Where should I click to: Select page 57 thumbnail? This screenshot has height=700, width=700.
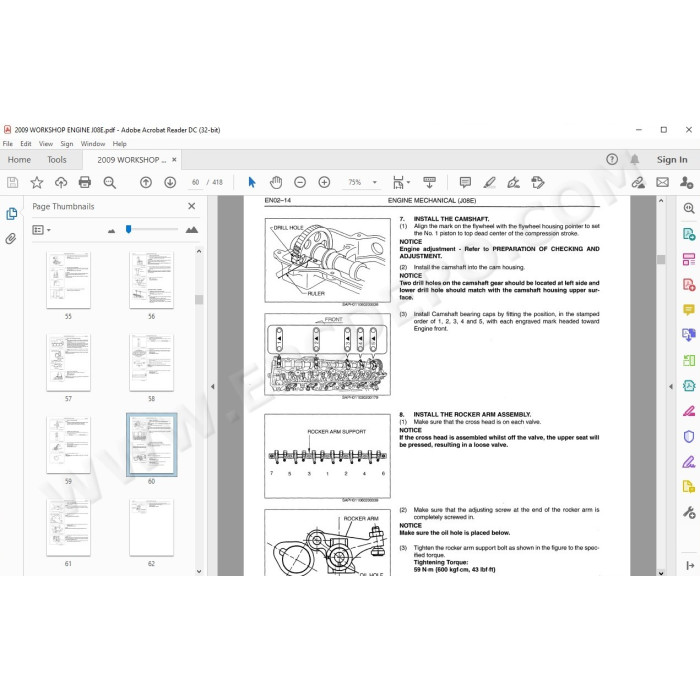point(68,362)
